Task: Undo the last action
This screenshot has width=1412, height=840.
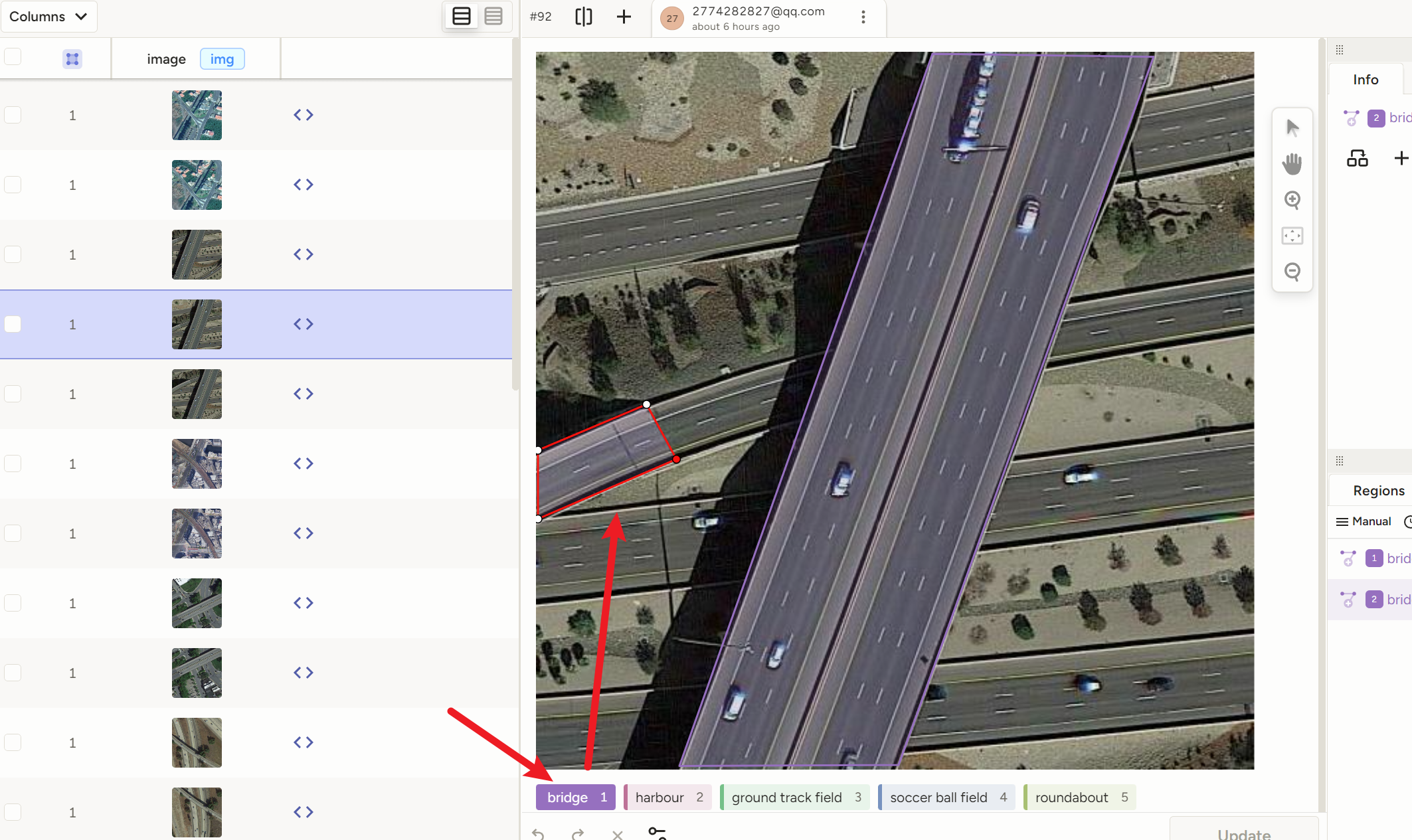Action: [539, 834]
